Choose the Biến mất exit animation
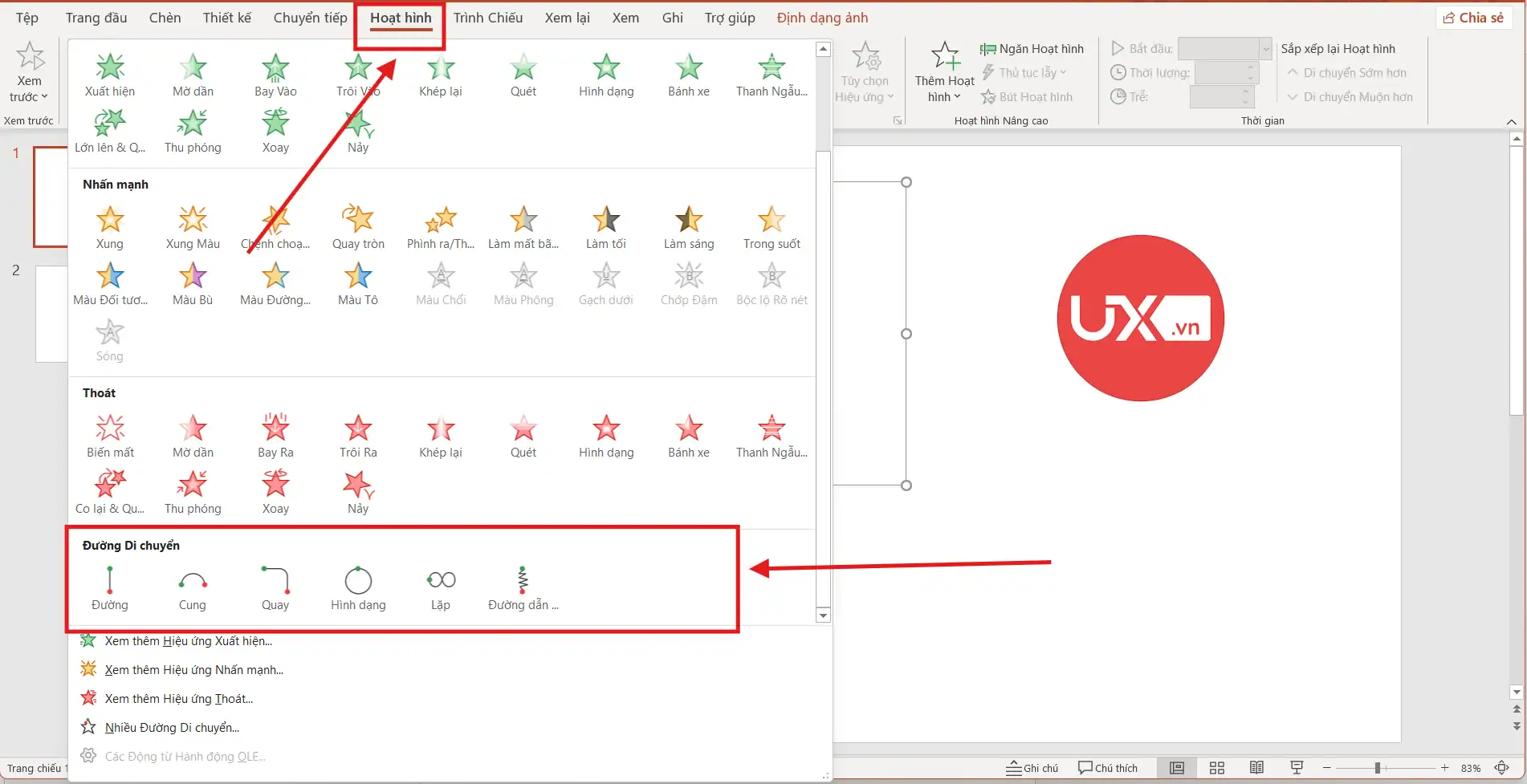The height and width of the screenshot is (784, 1527). [x=110, y=435]
